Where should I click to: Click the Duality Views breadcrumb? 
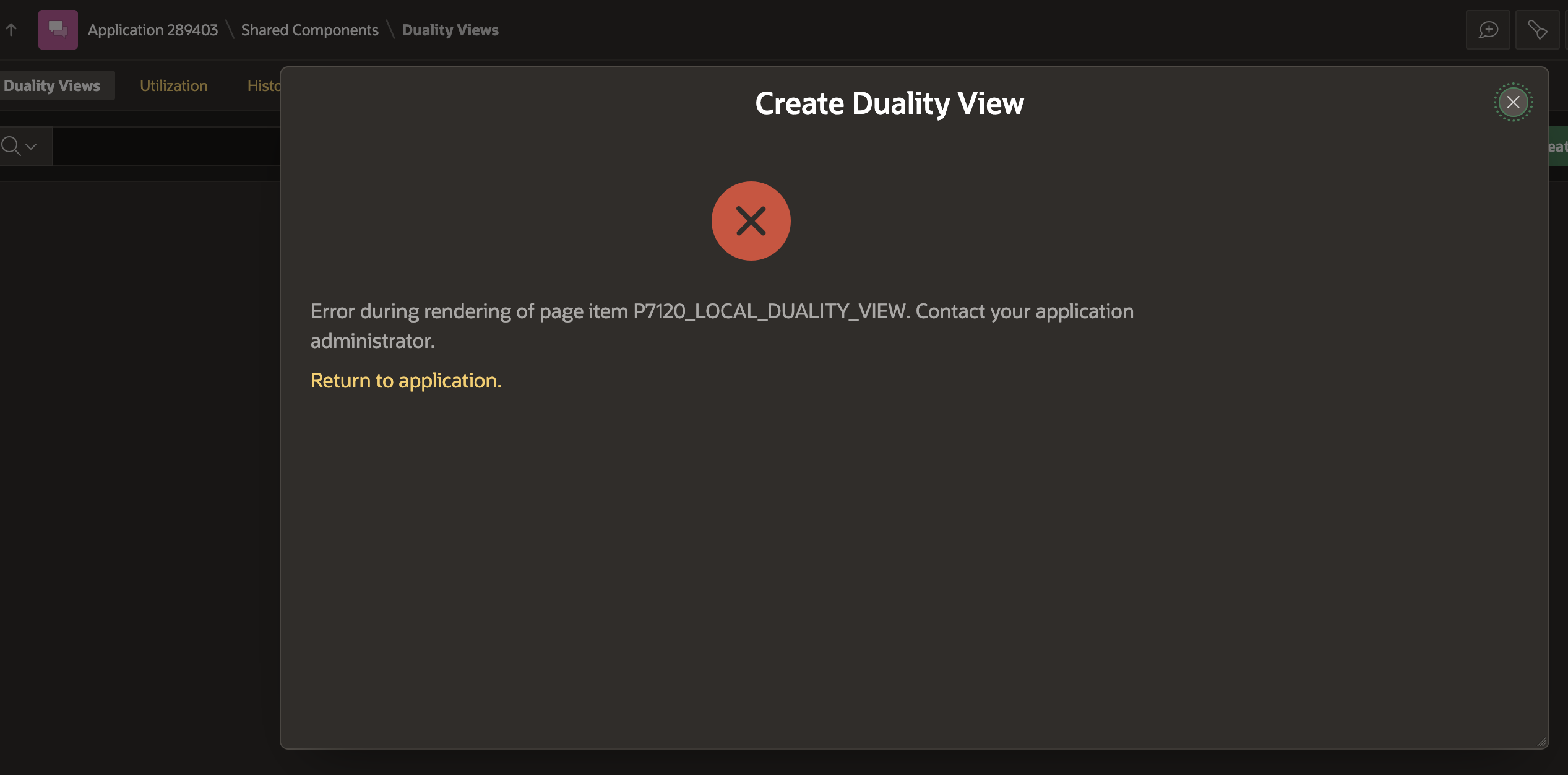(x=450, y=30)
